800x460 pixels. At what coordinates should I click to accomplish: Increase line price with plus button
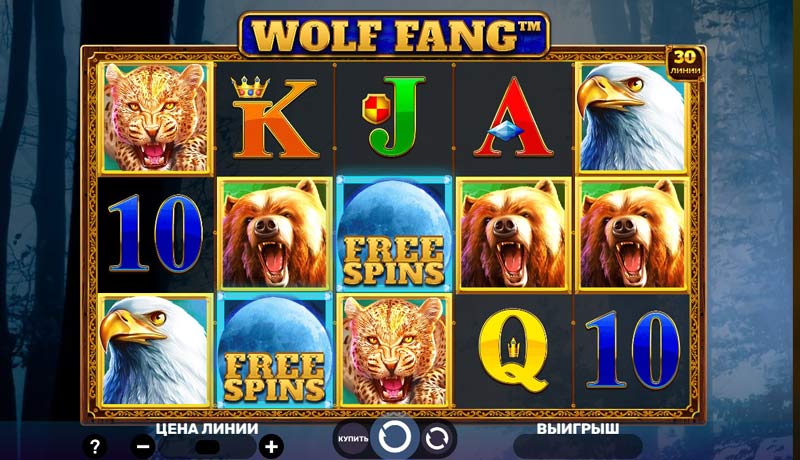coord(271,447)
